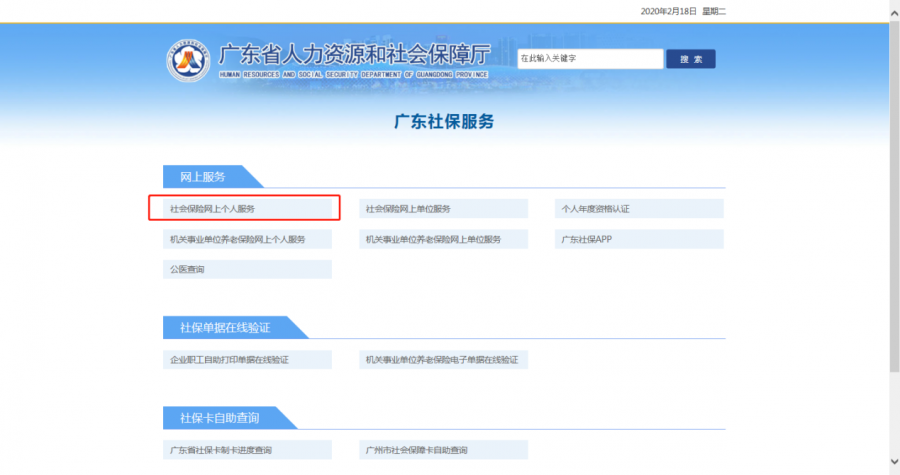900x475 pixels.
Task: Open 广州市社会保障卡自助查询 link
Action: (443, 450)
